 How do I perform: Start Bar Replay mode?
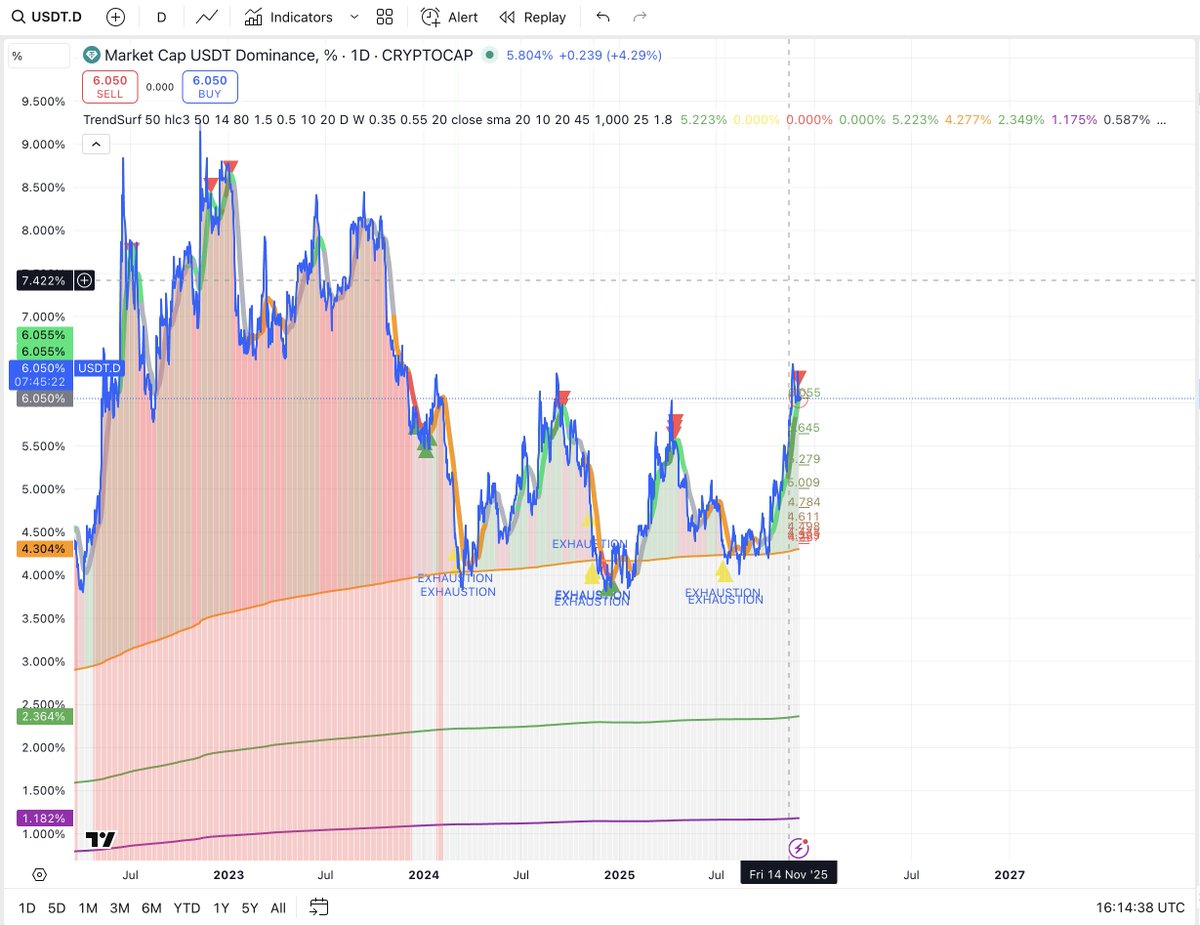(532, 17)
